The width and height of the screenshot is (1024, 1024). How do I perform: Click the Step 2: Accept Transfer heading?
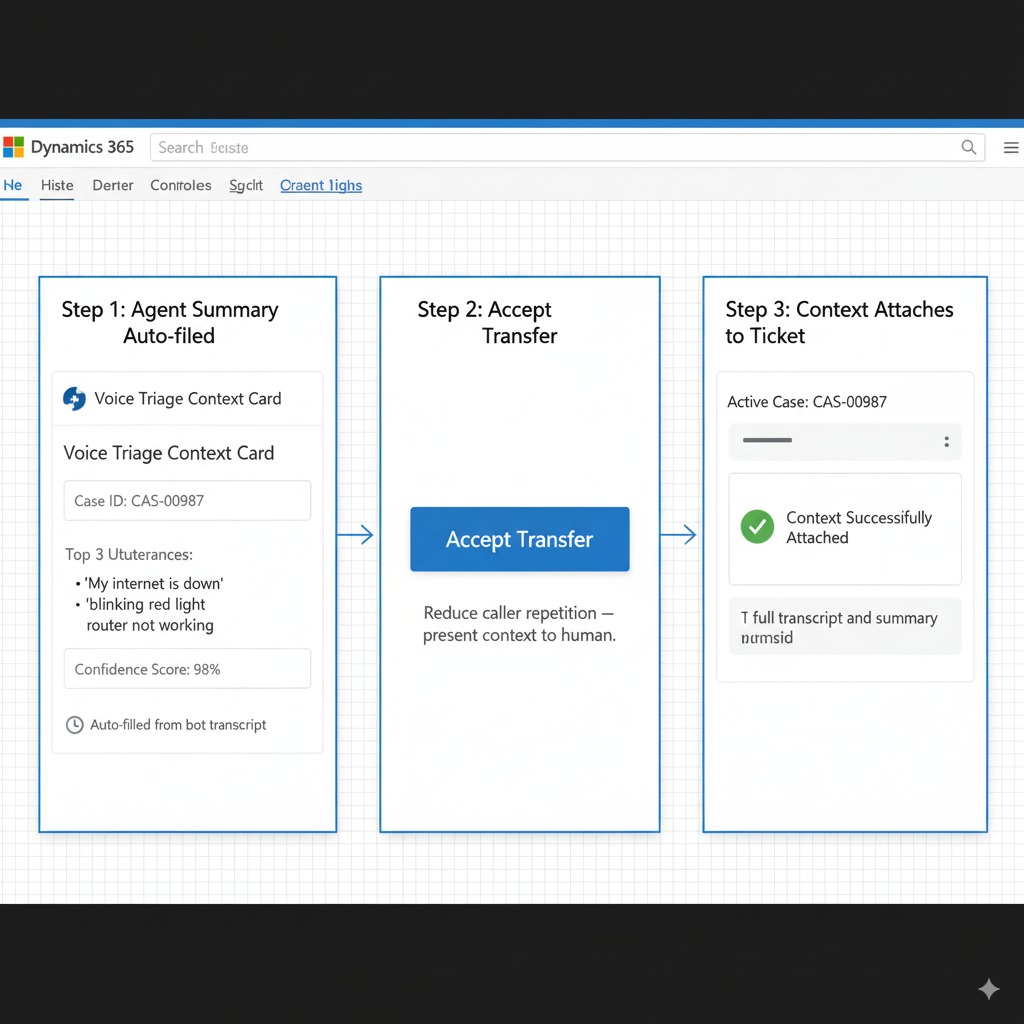[487, 323]
